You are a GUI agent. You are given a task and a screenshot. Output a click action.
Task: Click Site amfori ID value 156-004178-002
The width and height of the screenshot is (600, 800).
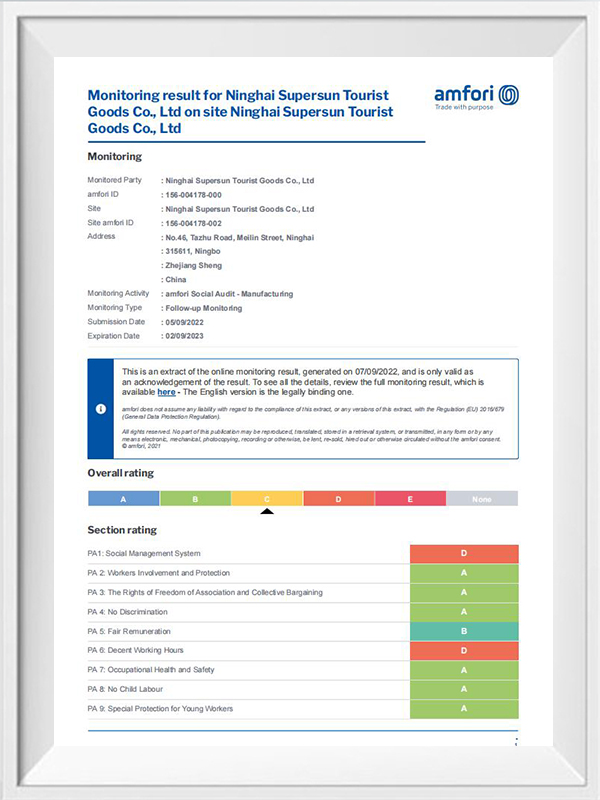click(193, 223)
